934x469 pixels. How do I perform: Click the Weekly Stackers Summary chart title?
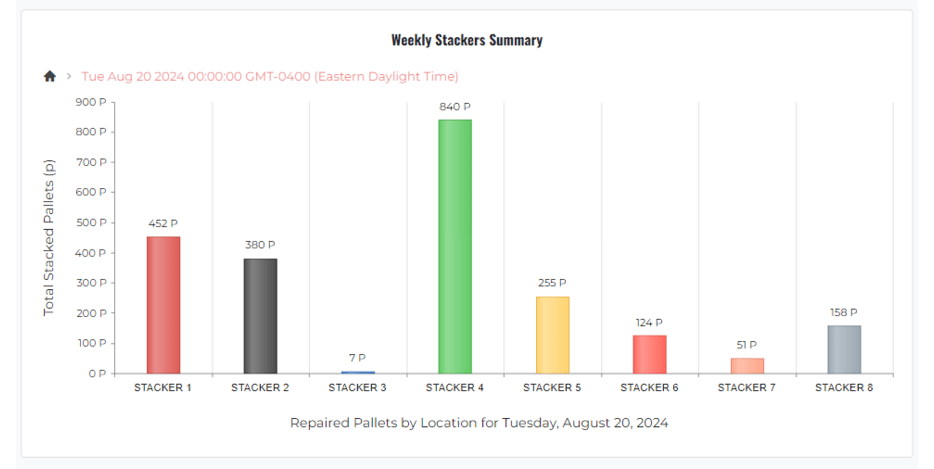[467, 40]
